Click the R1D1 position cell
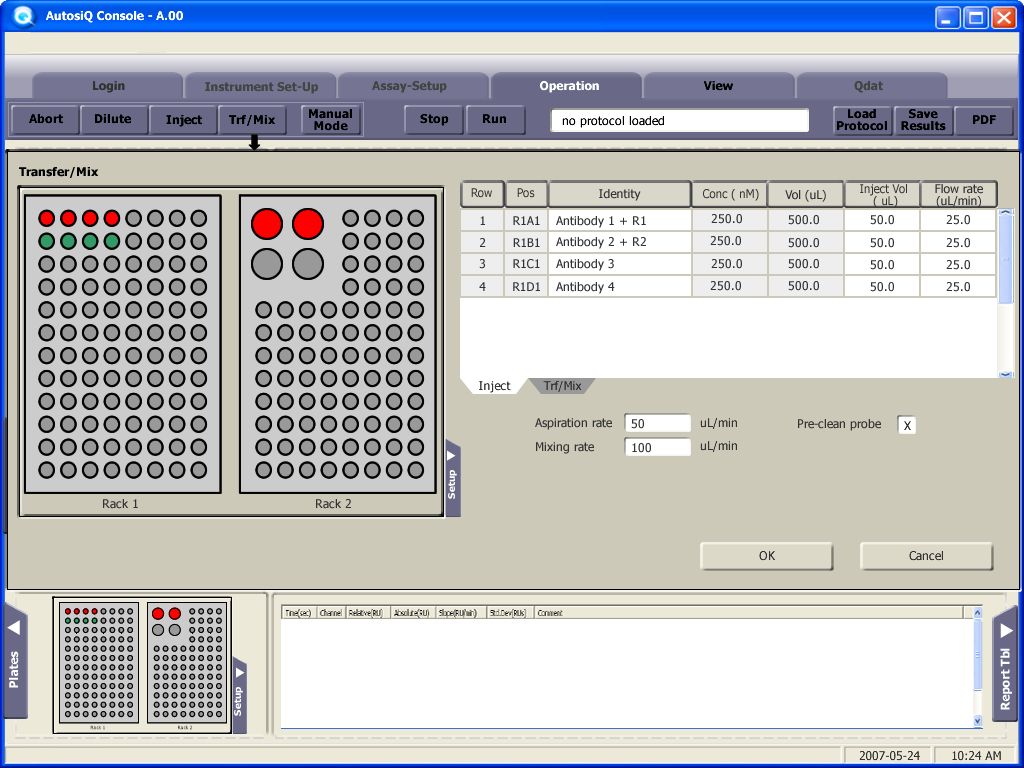The width and height of the screenshot is (1024, 768). tap(526, 287)
